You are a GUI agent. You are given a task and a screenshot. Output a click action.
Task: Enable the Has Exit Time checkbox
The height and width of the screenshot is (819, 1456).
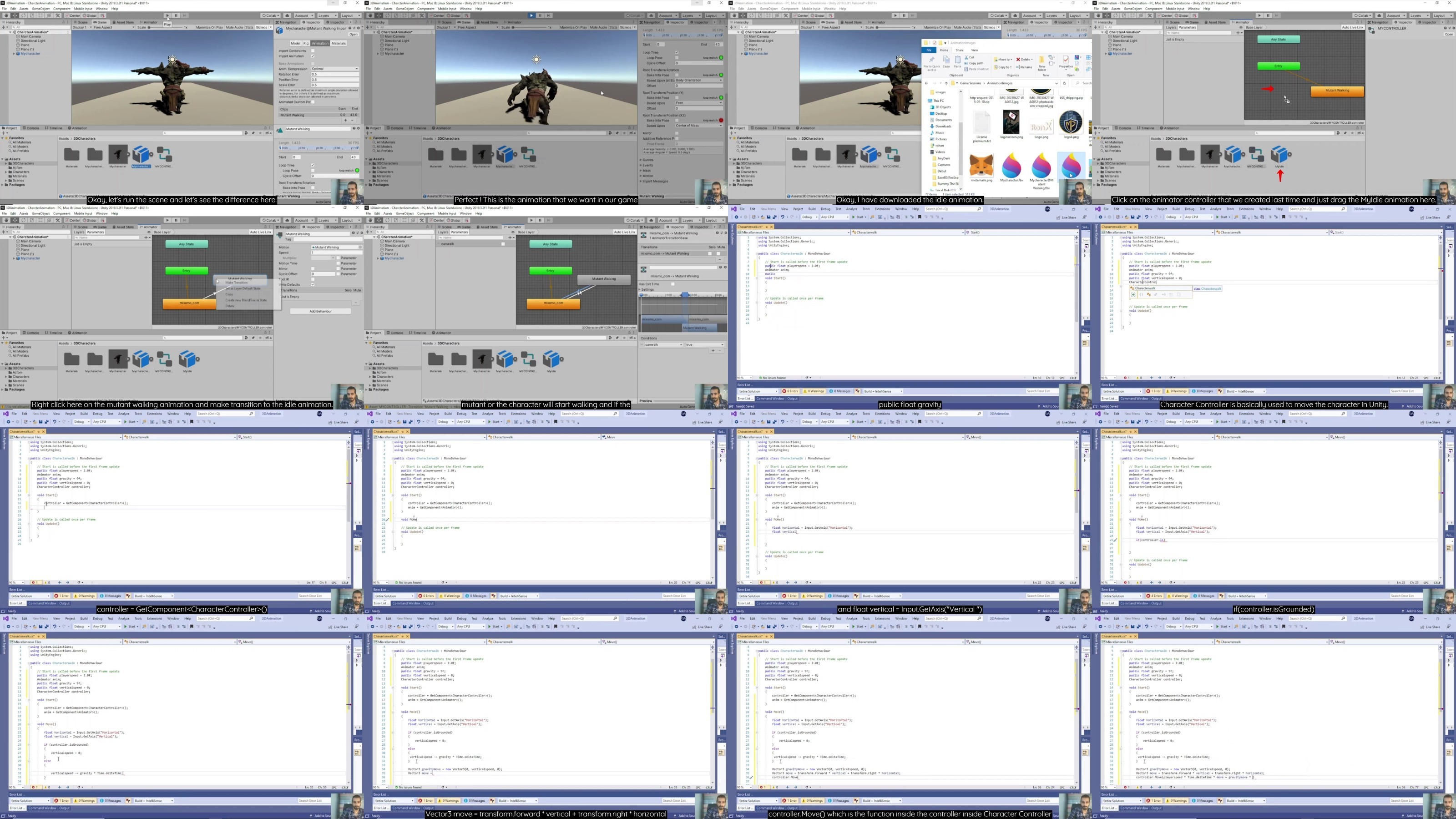point(672,284)
